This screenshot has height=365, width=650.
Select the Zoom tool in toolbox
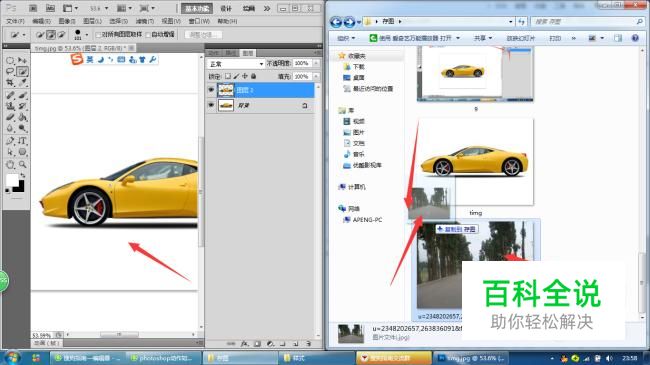[x=22, y=165]
